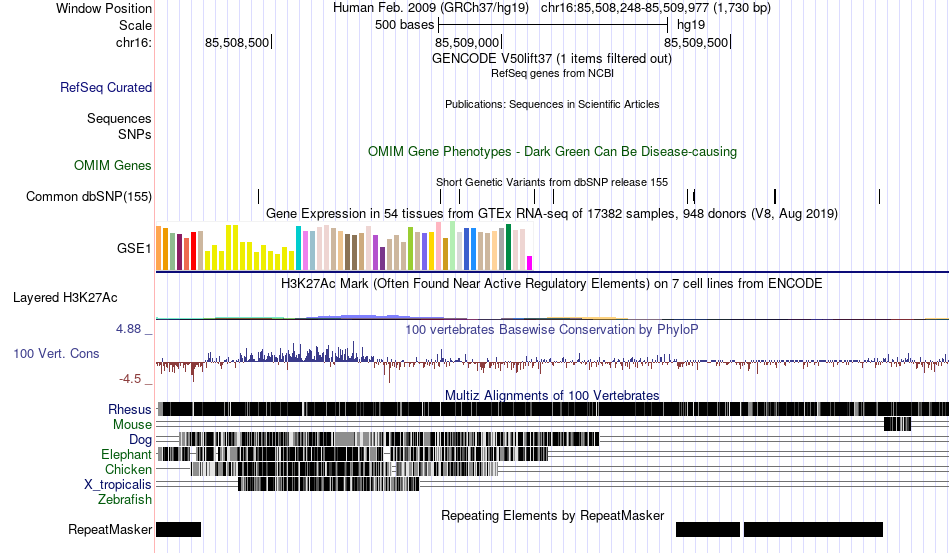The width and height of the screenshot is (950, 553).
Task: Click the chr16:85,508,248-85,509,977 position text
Action: [656, 8]
